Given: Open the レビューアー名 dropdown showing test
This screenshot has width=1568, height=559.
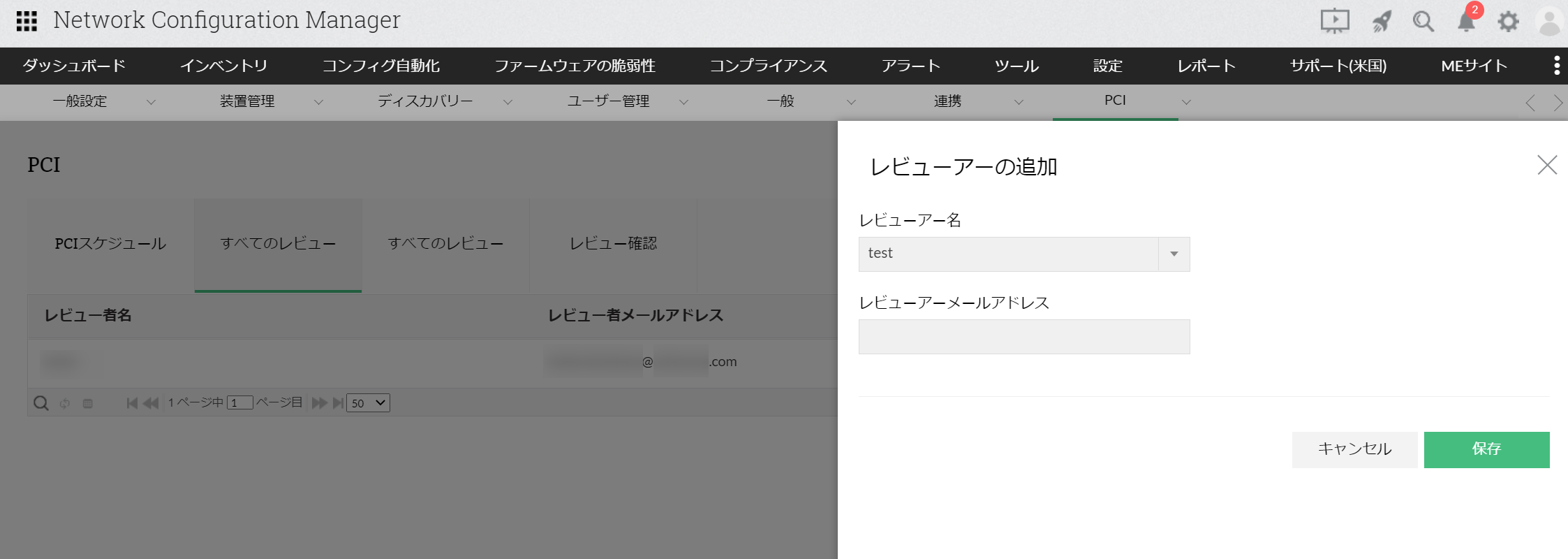Looking at the screenshot, I should [1024, 254].
